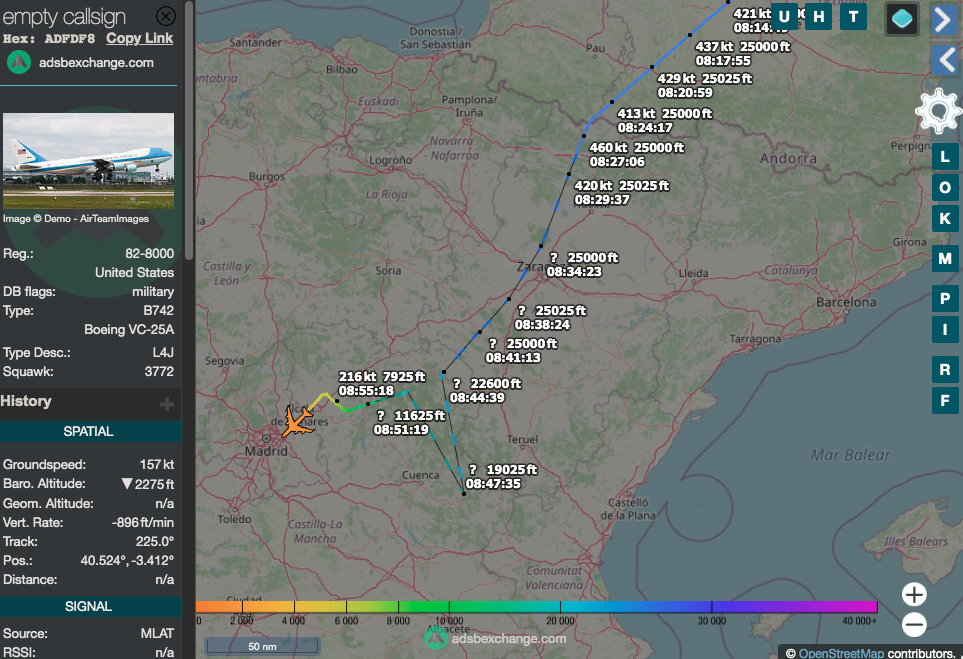Viewport: 963px width, 659px height.
Task: Select track label at 08:41:13
Action: tap(521, 351)
